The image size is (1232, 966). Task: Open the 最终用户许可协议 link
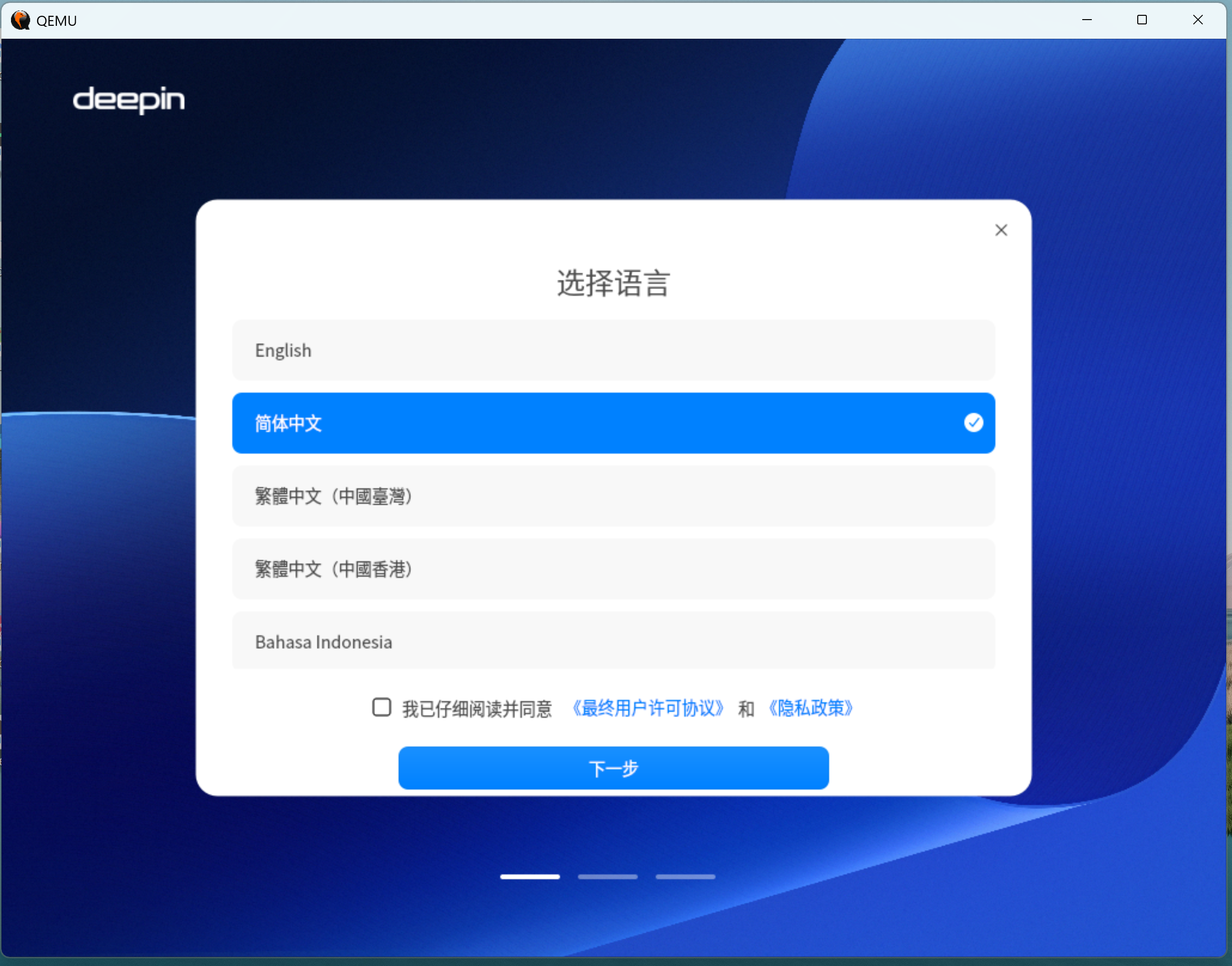[x=648, y=708]
